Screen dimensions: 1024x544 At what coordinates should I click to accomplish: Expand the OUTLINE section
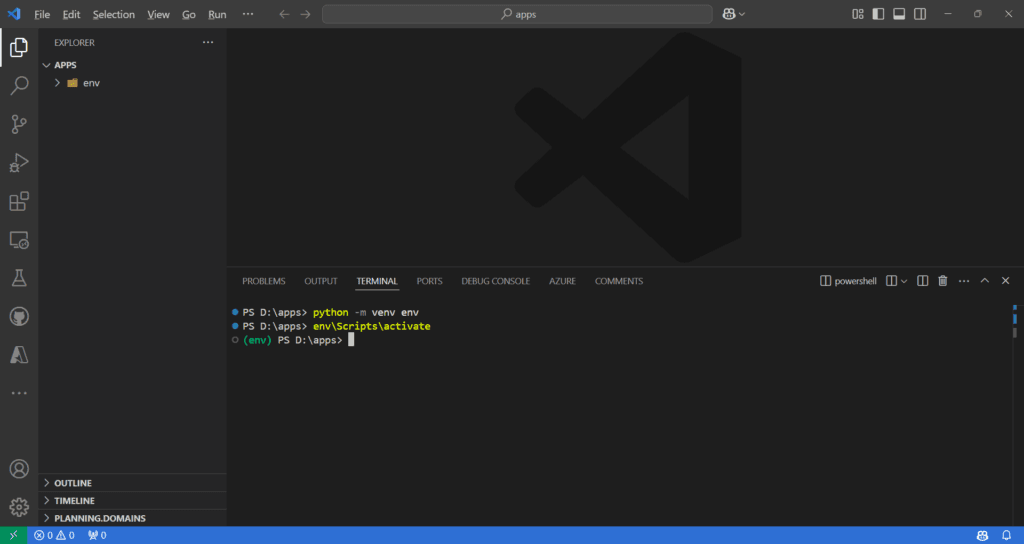[x=133, y=483]
